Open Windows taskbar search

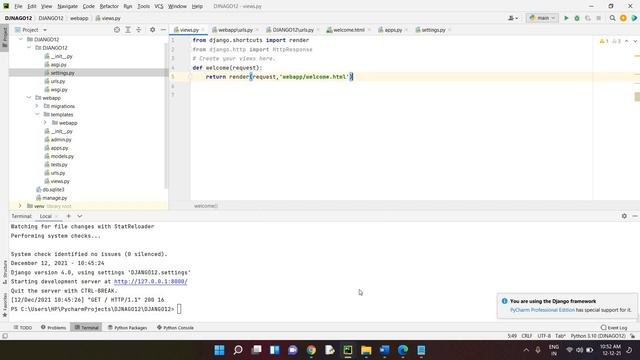pos(238,350)
